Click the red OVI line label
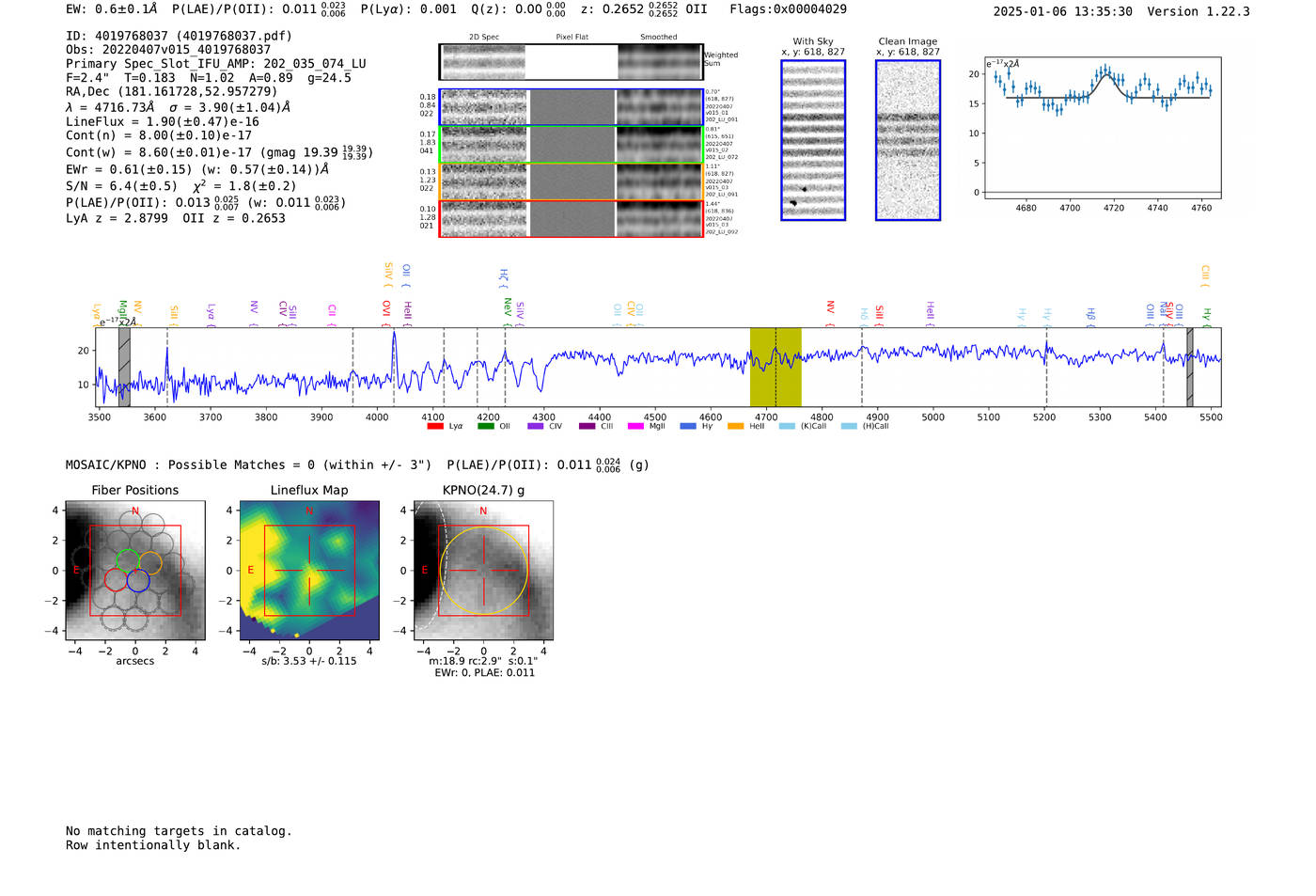The height and width of the screenshot is (896, 1316). 386,313
